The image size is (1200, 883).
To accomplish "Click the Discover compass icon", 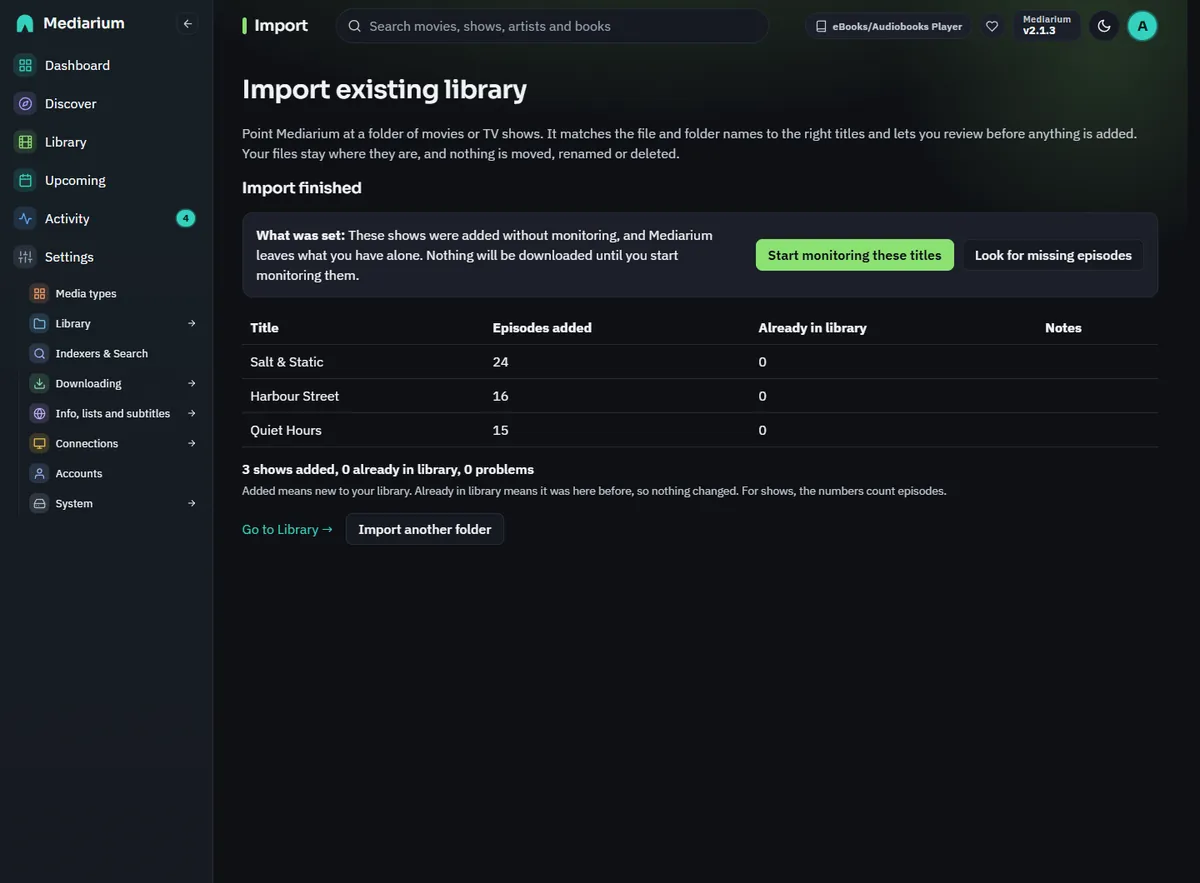I will 25,104.
